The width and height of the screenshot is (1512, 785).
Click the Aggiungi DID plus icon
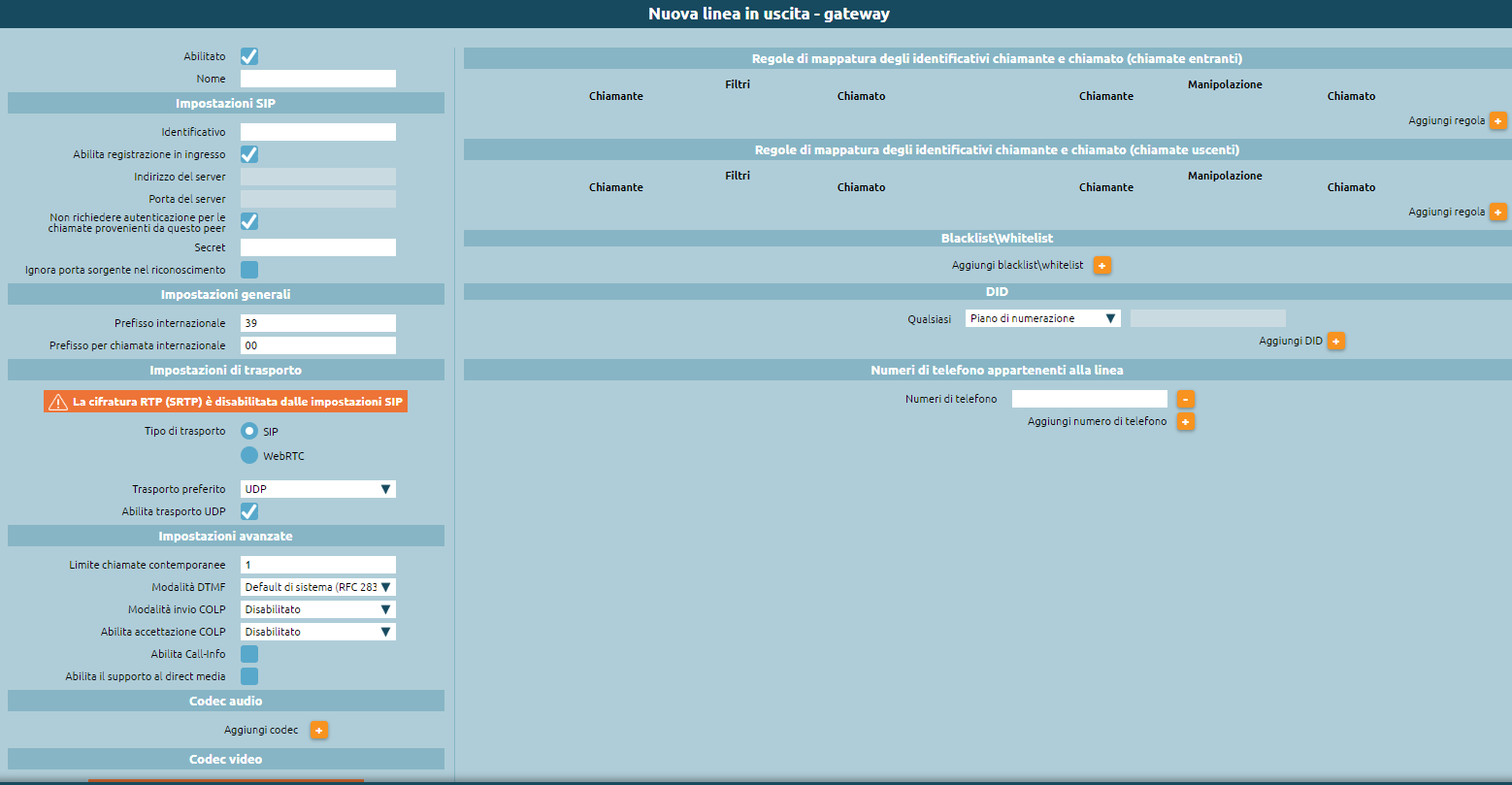pos(1336,342)
